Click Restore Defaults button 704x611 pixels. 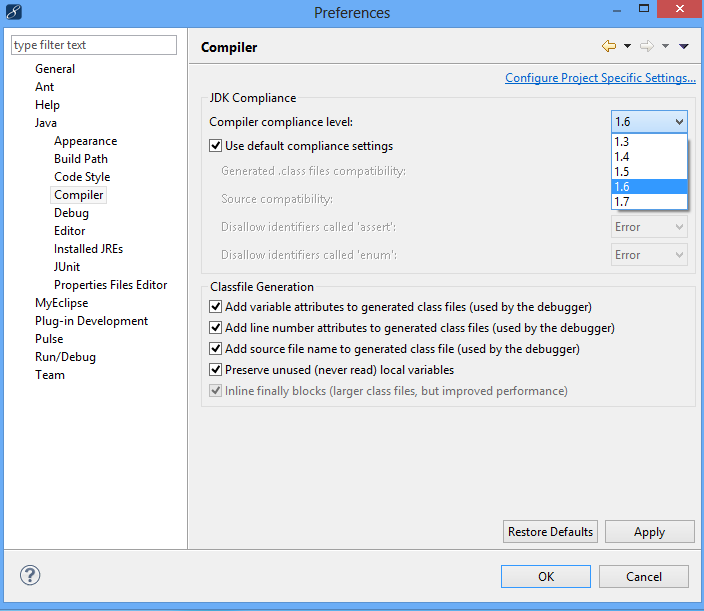click(x=550, y=532)
